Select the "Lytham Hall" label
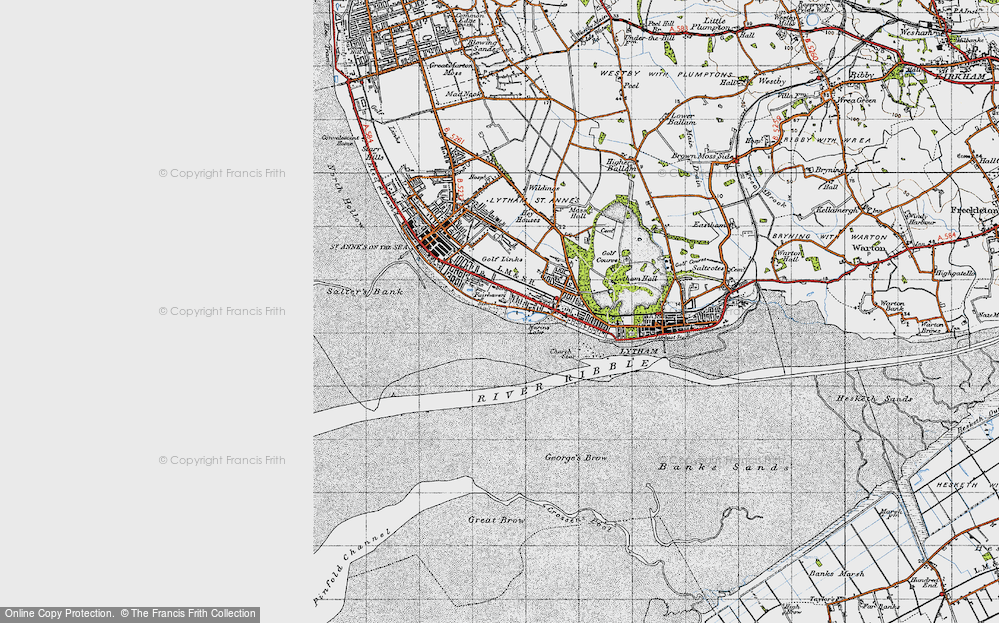The width and height of the screenshot is (999, 623). (x=636, y=279)
